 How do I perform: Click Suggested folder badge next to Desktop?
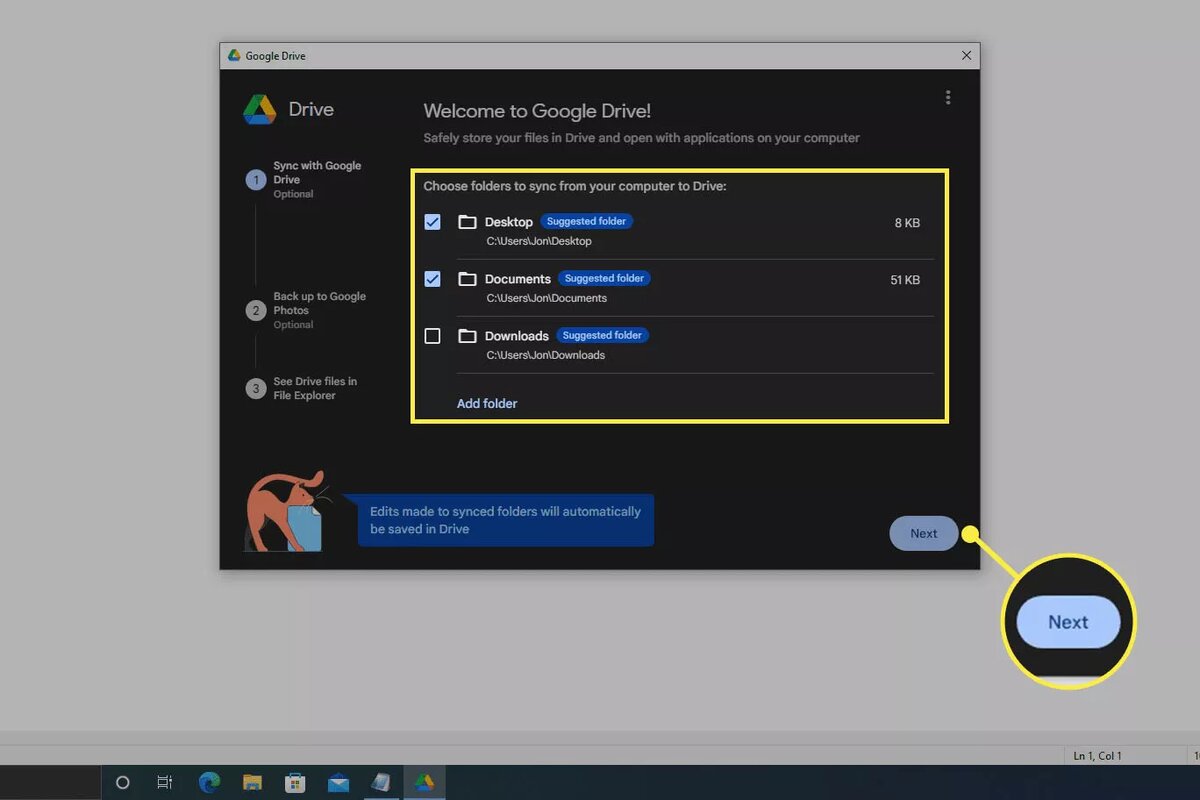pyautogui.click(x=586, y=221)
